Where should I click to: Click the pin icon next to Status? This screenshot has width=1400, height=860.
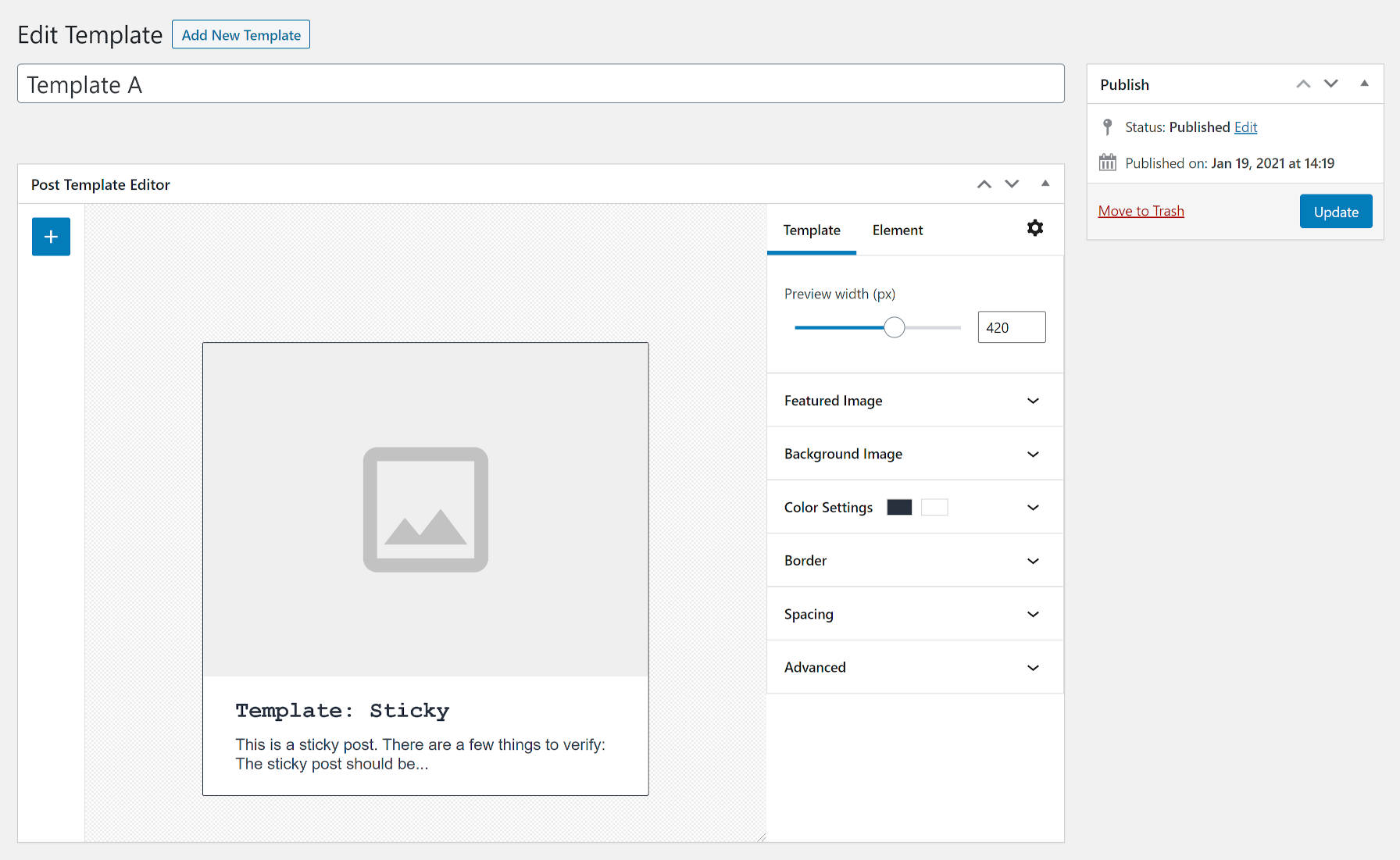pos(1107,127)
